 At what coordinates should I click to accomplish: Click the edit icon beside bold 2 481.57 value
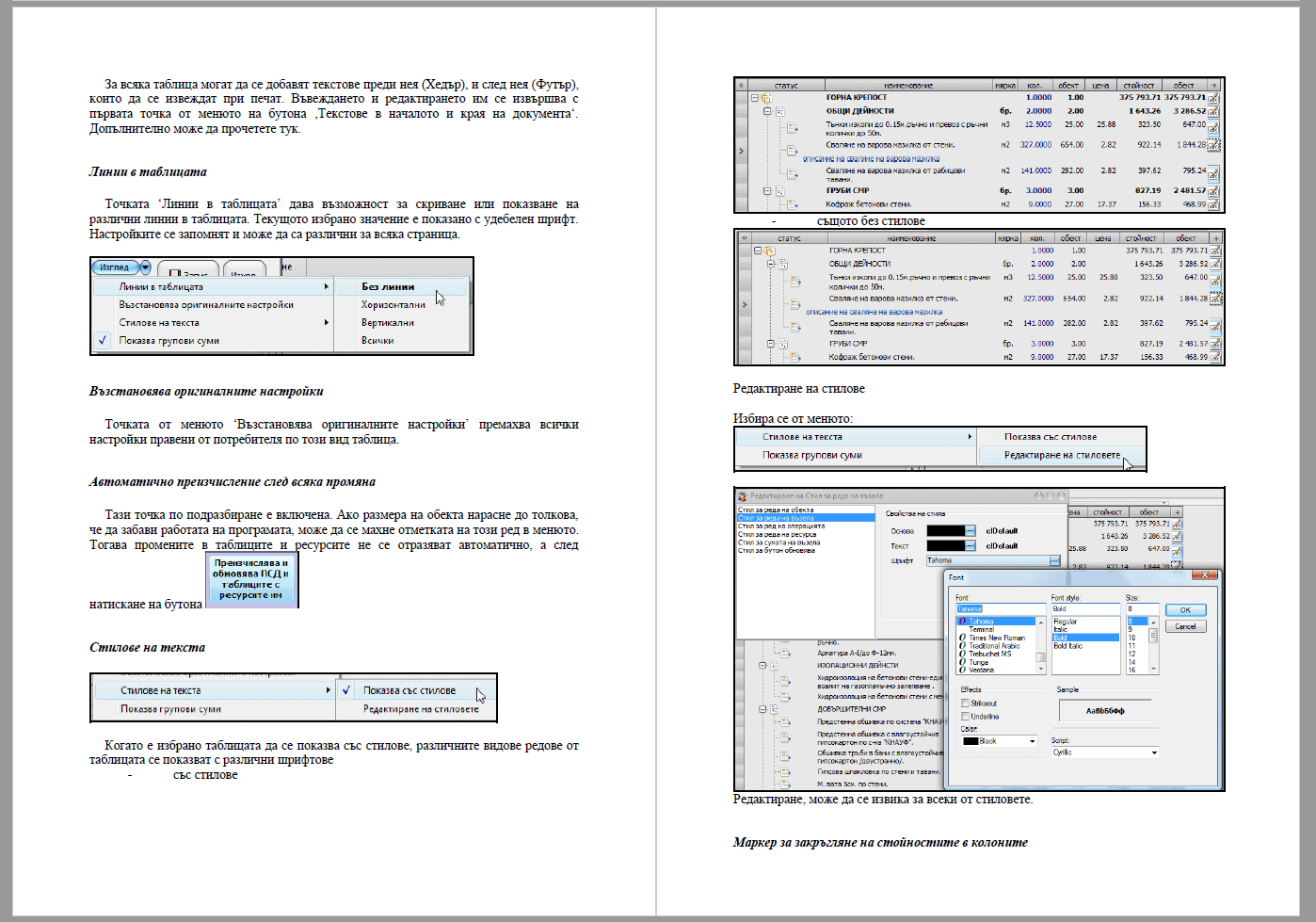click(x=1214, y=191)
